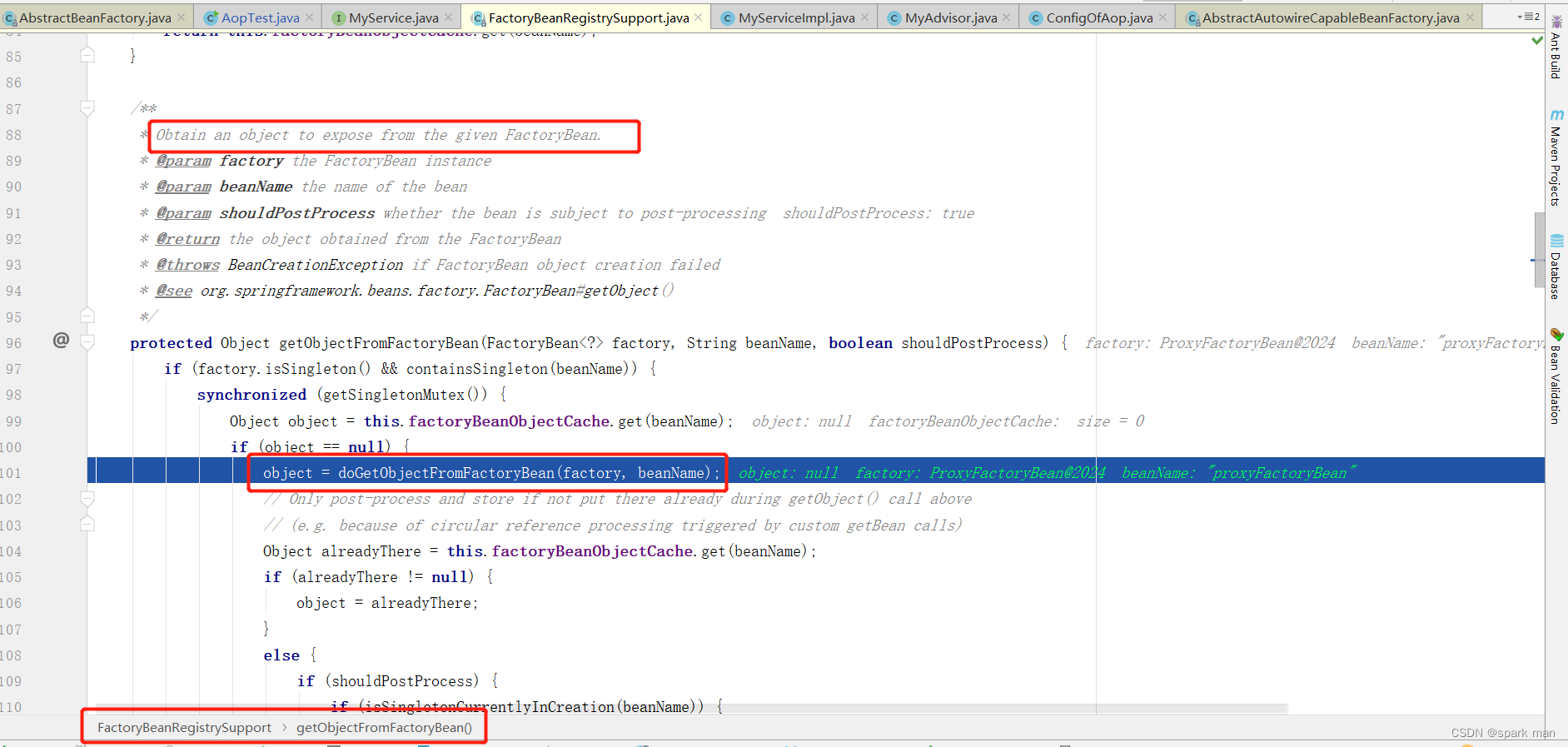Click the green inspection status checkmark
The height and width of the screenshot is (747, 1568).
coord(1537,40)
